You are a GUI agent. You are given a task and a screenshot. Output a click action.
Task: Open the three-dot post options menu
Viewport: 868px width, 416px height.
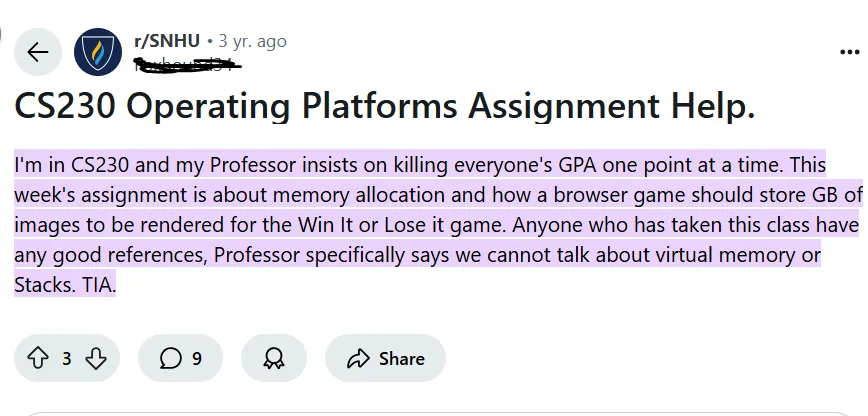849,52
